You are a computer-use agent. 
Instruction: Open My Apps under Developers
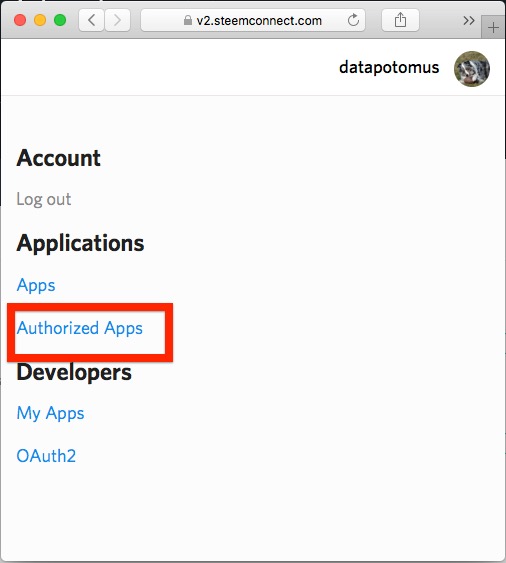[x=50, y=413]
